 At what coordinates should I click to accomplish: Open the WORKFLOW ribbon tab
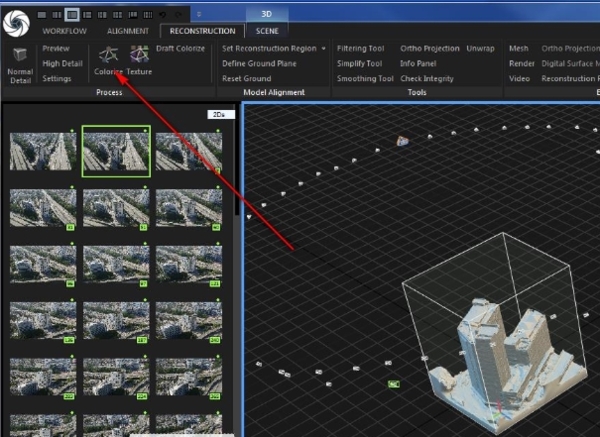pyautogui.click(x=64, y=32)
